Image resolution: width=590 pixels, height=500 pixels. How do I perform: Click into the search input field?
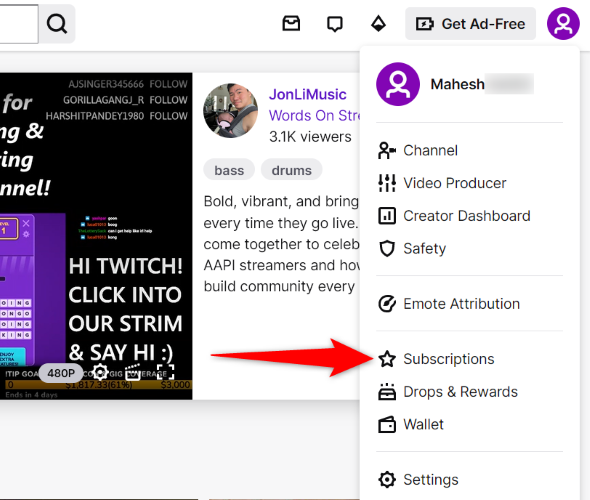tap(19, 24)
